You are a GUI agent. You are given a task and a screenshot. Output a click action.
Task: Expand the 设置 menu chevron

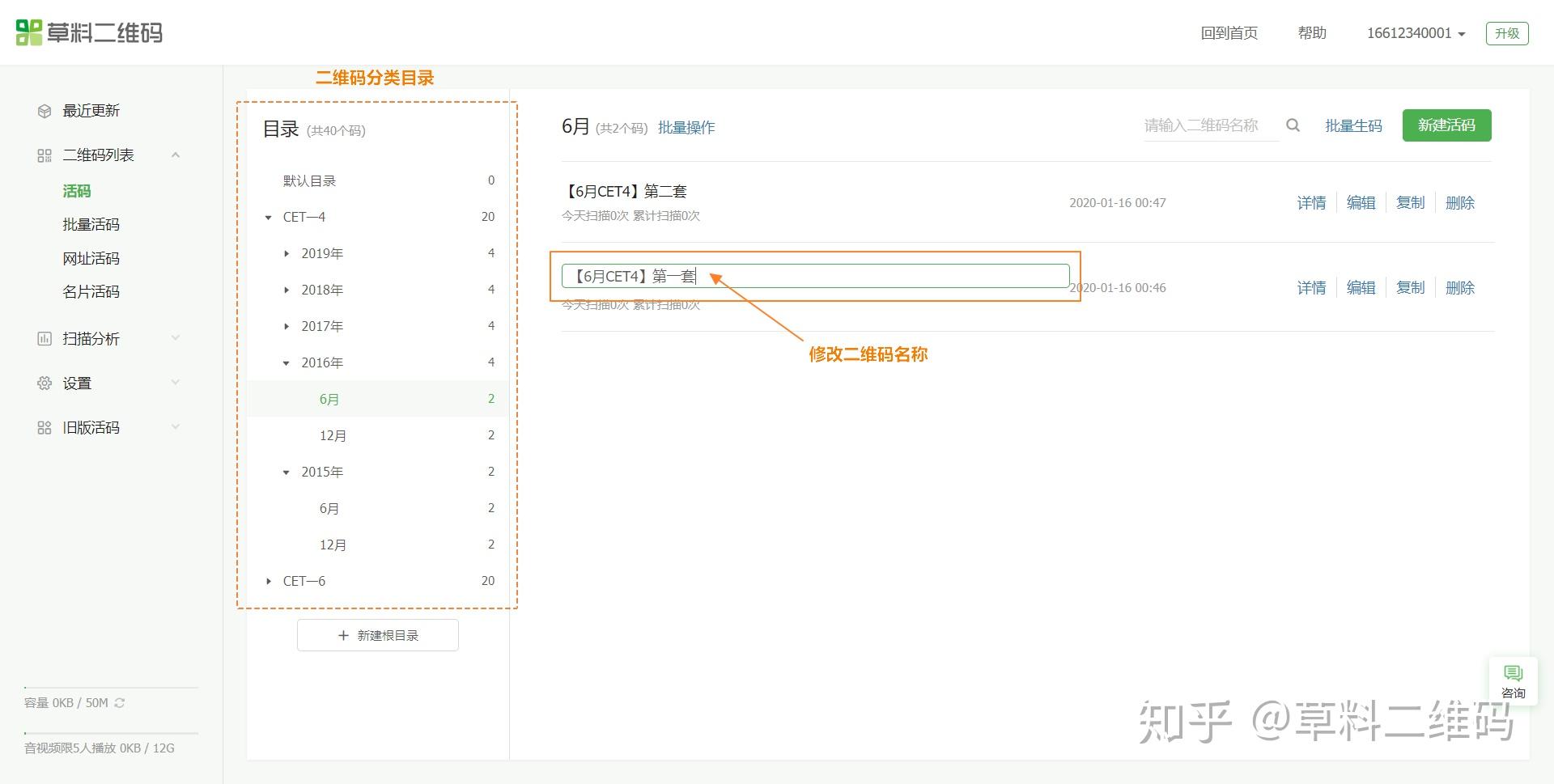point(176,383)
